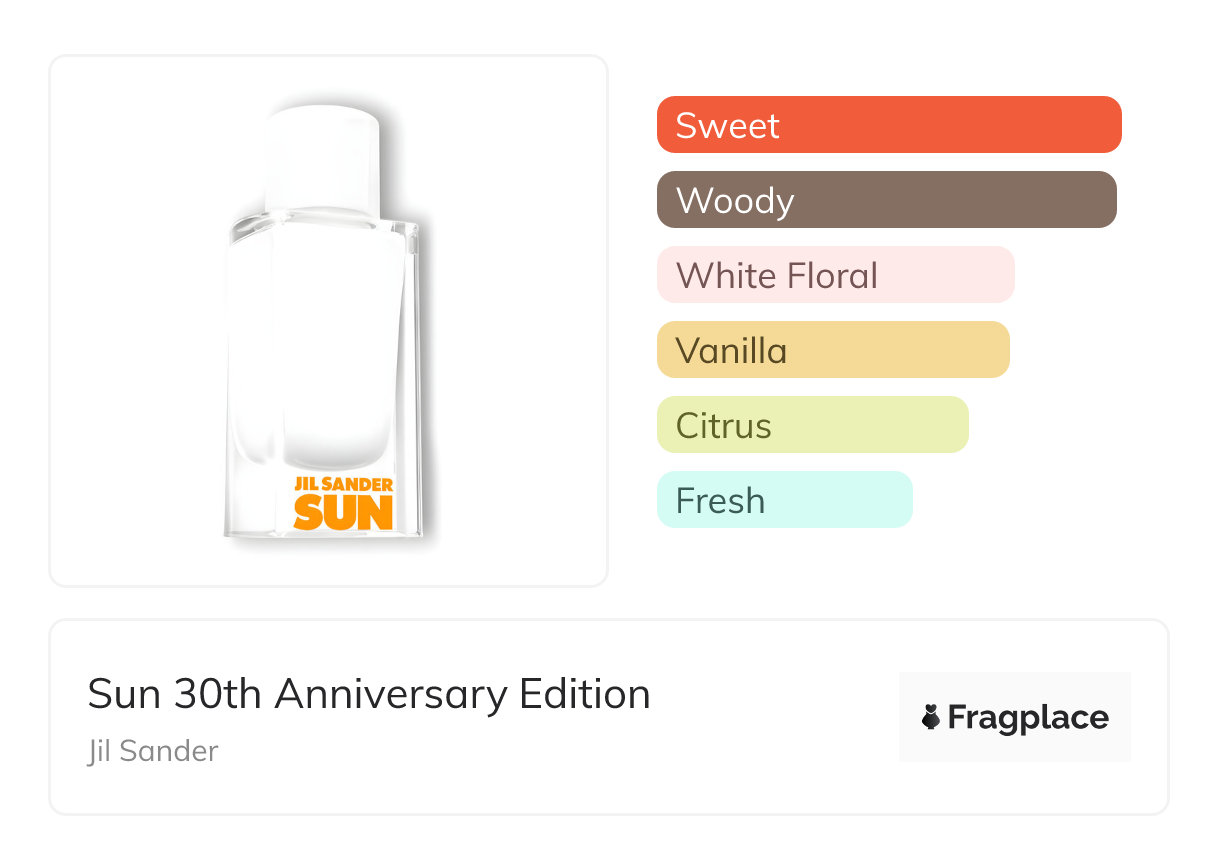The height and width of the screenshot is (864, 1218).
Task: Pick the Vanilla accord bar
Action: pos(833,350)
